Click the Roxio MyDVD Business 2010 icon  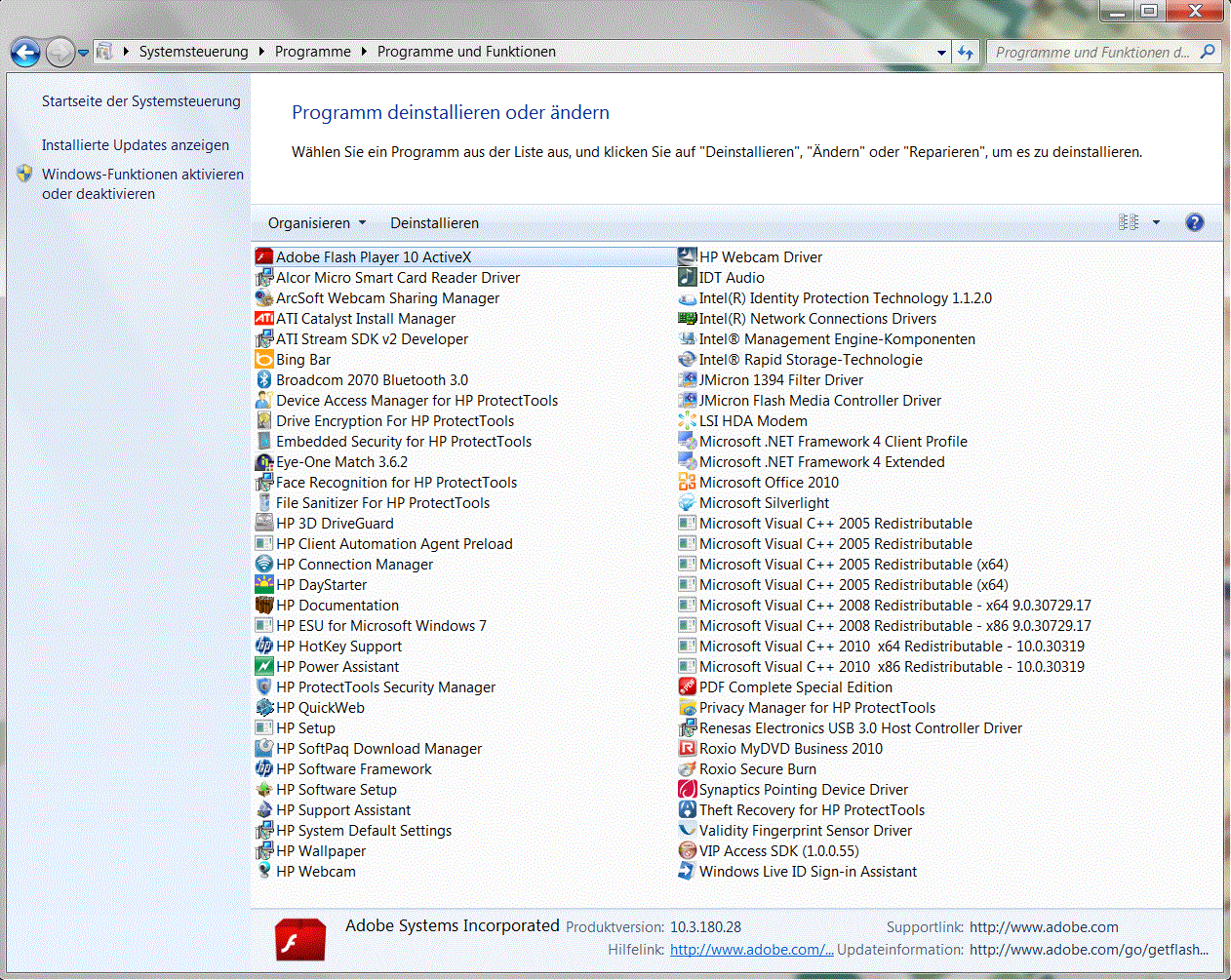click(x=687, y=749)
